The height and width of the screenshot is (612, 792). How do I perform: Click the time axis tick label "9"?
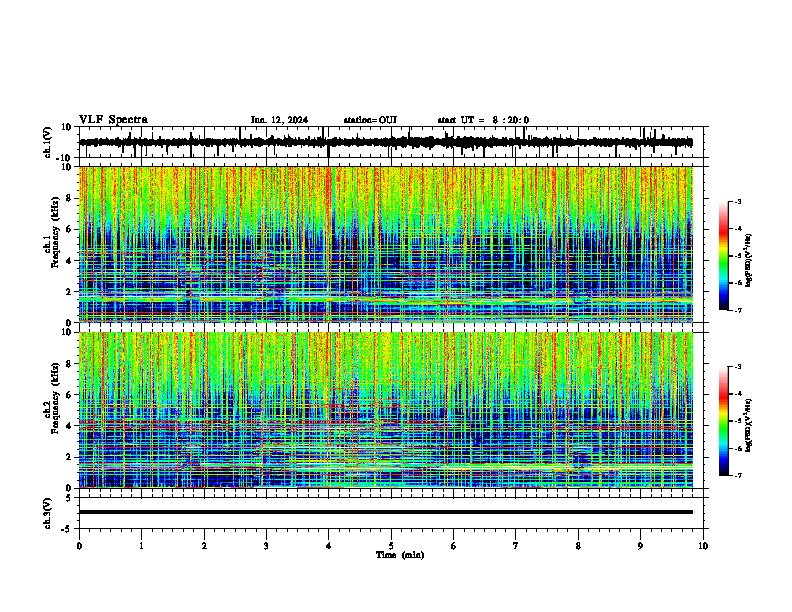tap(640, 546)
